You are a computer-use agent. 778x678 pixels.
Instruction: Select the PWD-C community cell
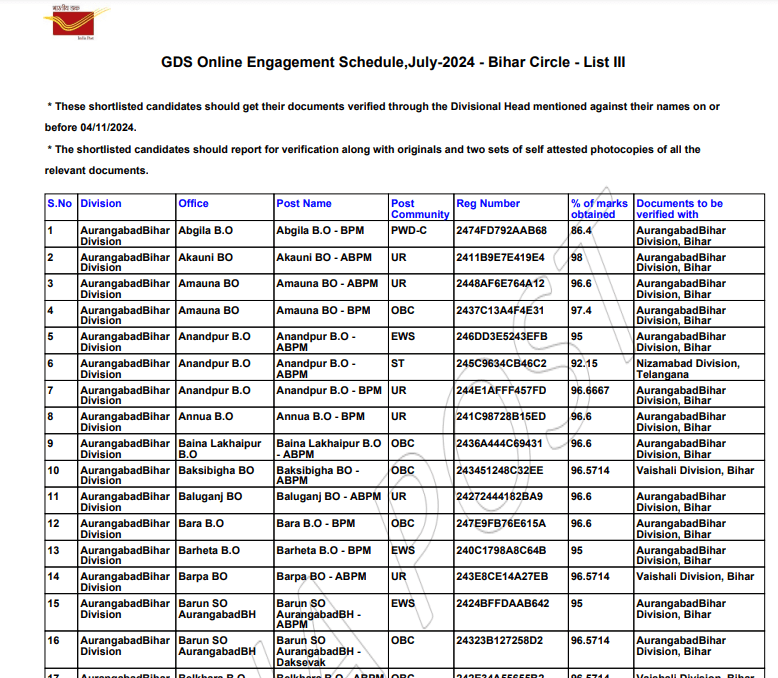click(x=408, y=230)
